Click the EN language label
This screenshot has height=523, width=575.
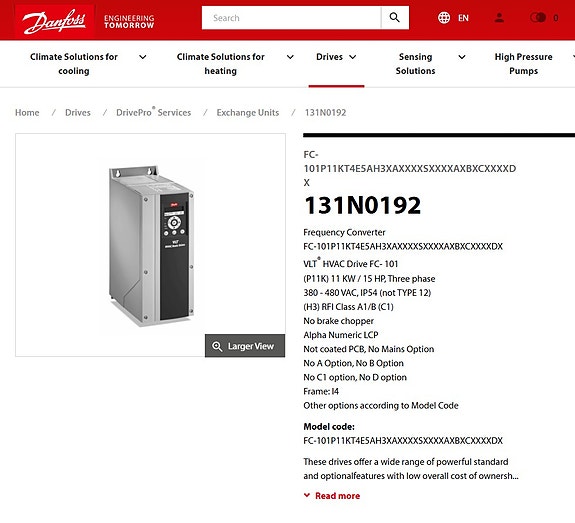point(463,18)
